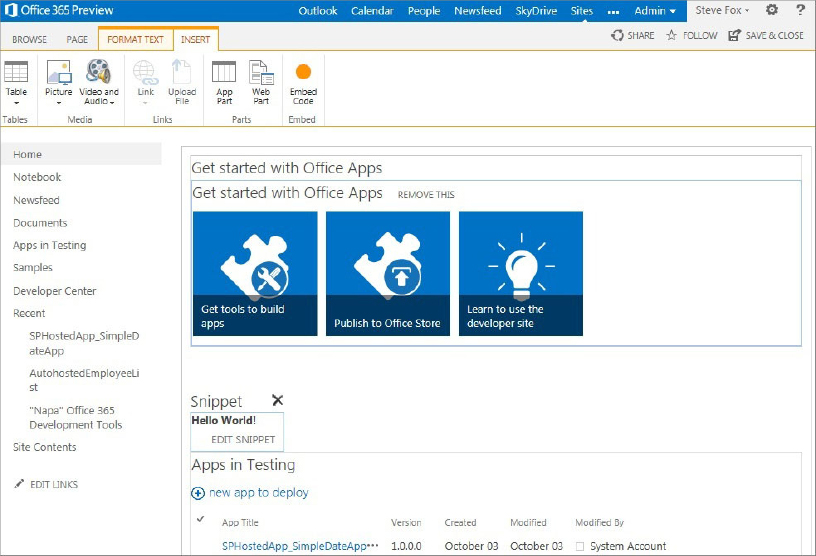Screen dimensions: 816x556
Task: Open the Publish to Office Store tile
Action: tap(388, 273)
